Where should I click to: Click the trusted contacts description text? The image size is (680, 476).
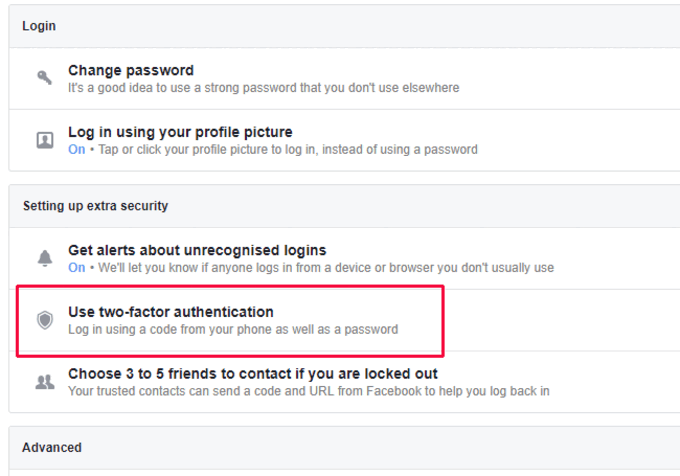[x=309, y=391]
